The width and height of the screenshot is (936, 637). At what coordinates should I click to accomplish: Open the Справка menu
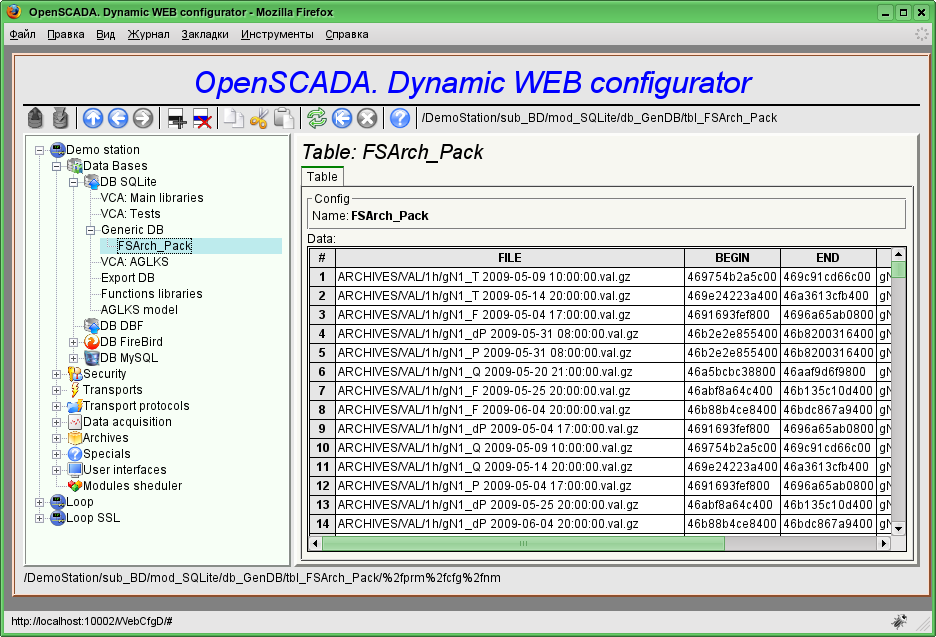[x=347, y=35]
